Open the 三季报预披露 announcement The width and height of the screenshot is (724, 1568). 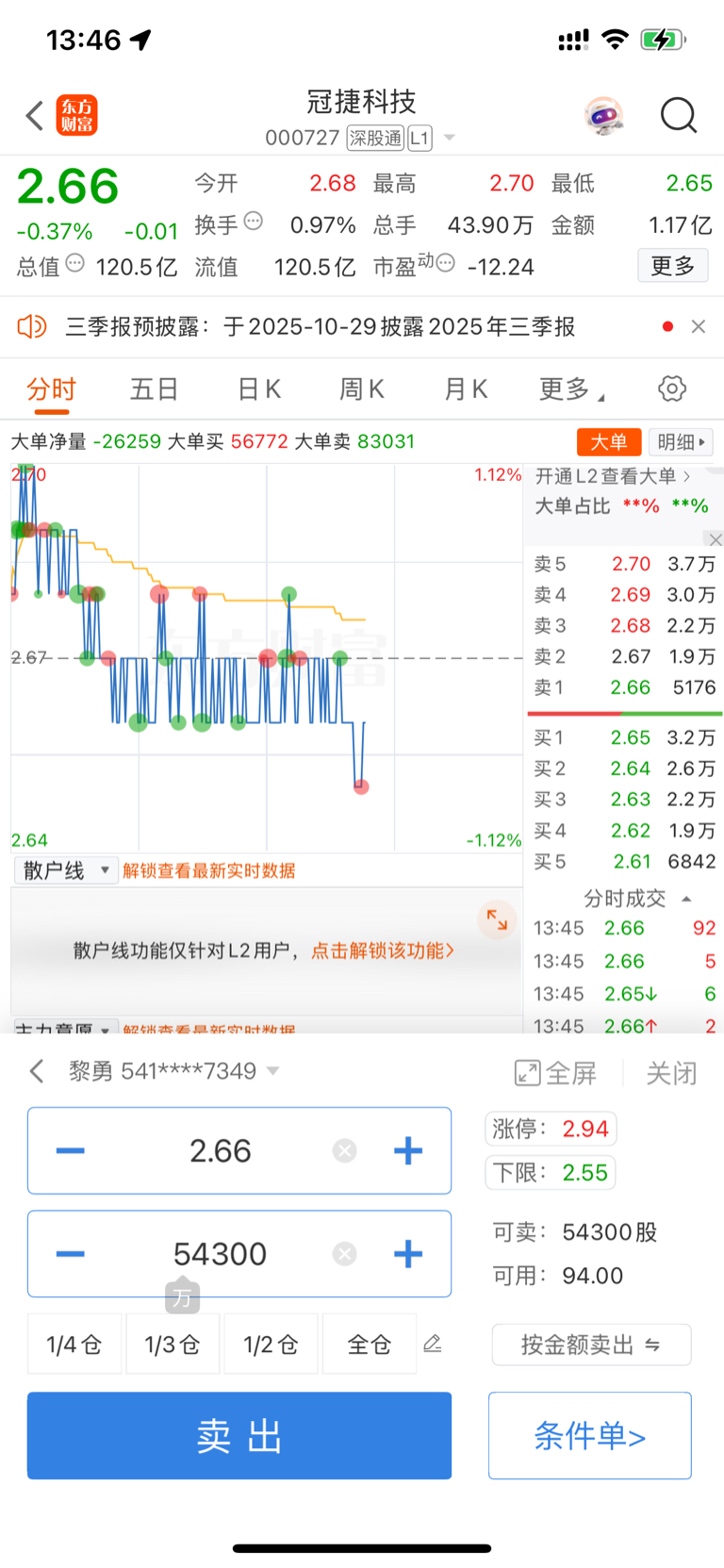[x=321, y=326]
